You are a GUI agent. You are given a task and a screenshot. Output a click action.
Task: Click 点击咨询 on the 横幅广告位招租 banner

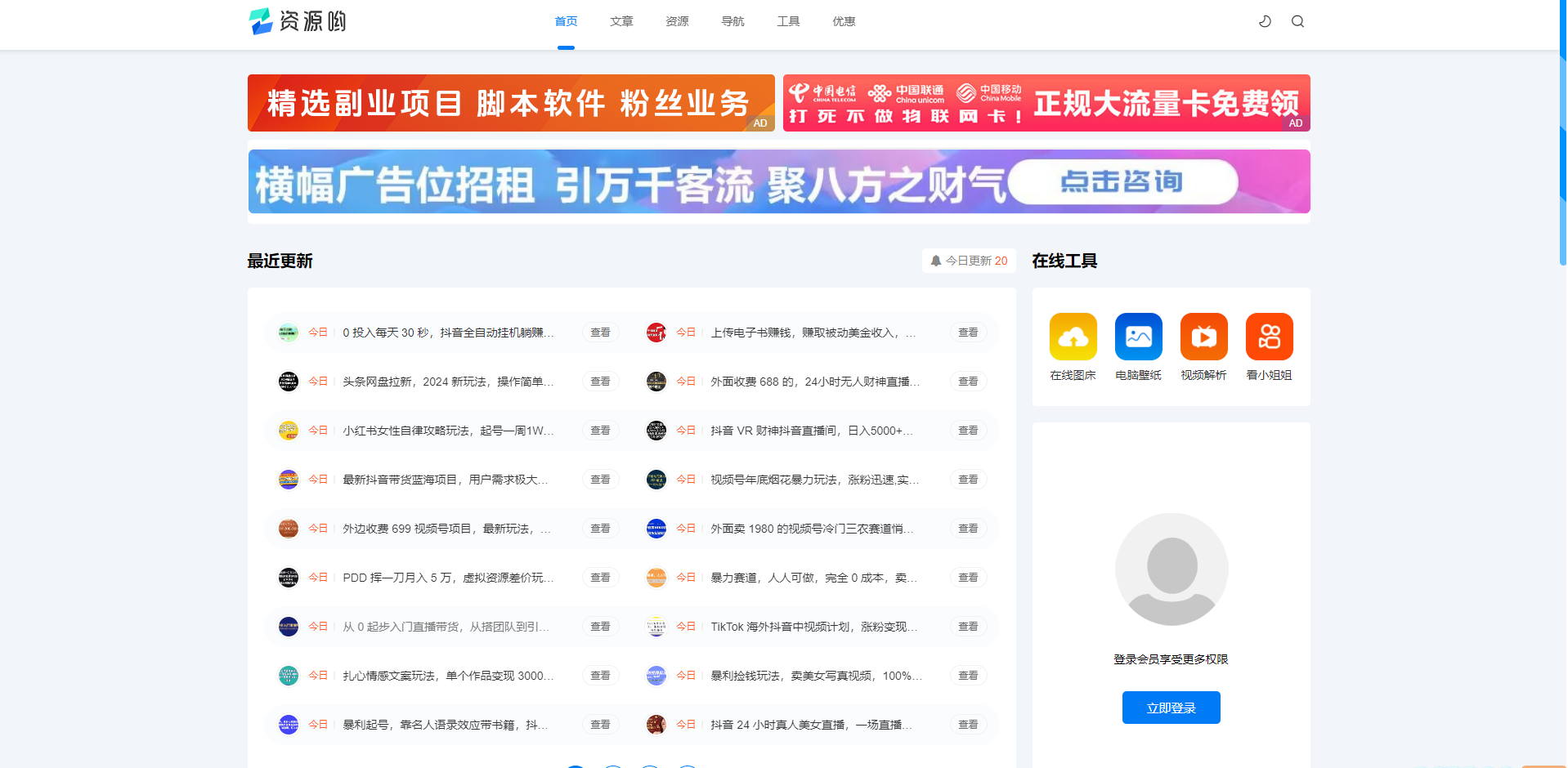click(x=1122, y=181)
